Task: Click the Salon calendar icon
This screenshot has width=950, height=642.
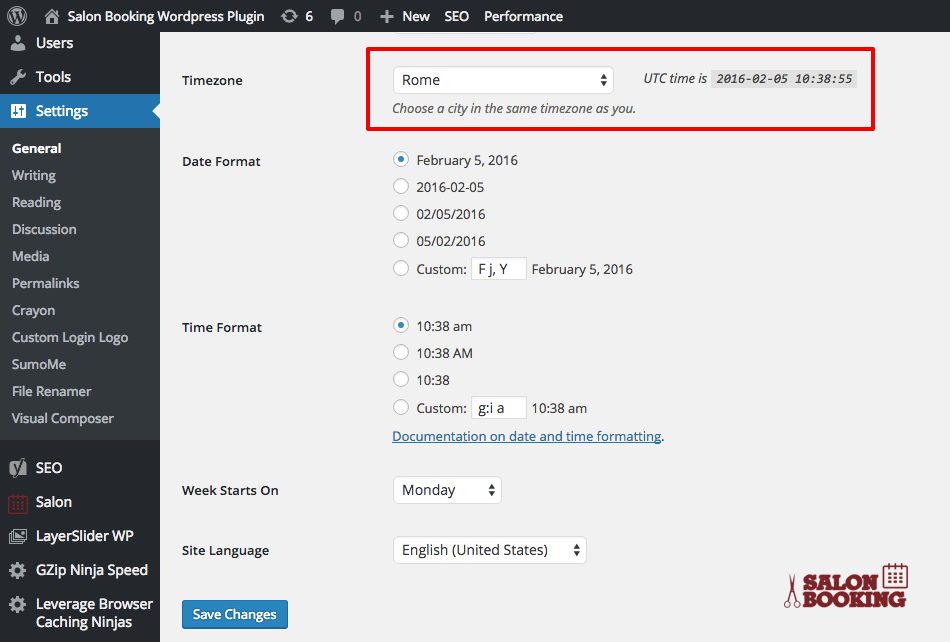Action: (x=18, y=503)
